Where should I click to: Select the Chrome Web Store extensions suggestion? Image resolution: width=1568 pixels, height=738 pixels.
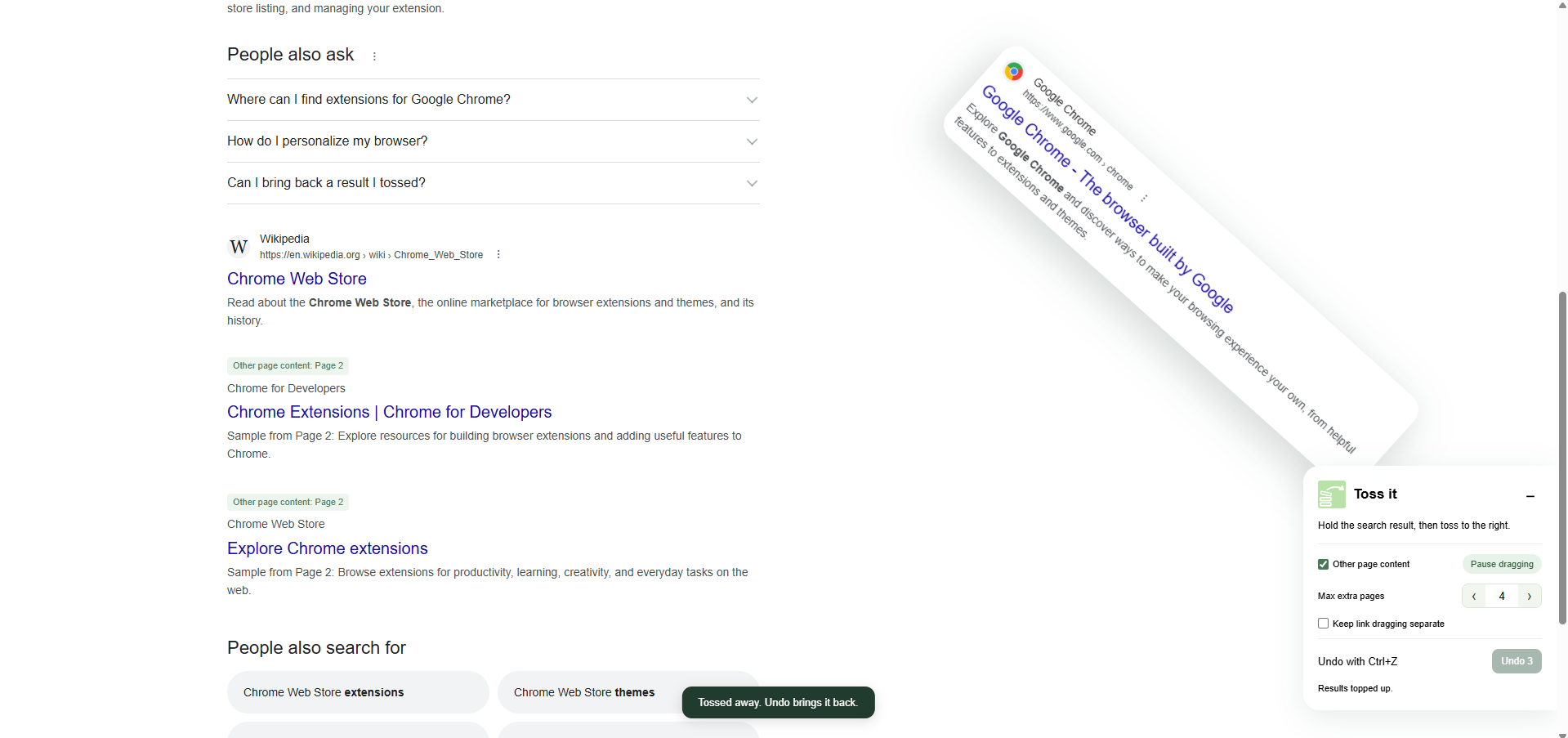click(x=358, y=692)
